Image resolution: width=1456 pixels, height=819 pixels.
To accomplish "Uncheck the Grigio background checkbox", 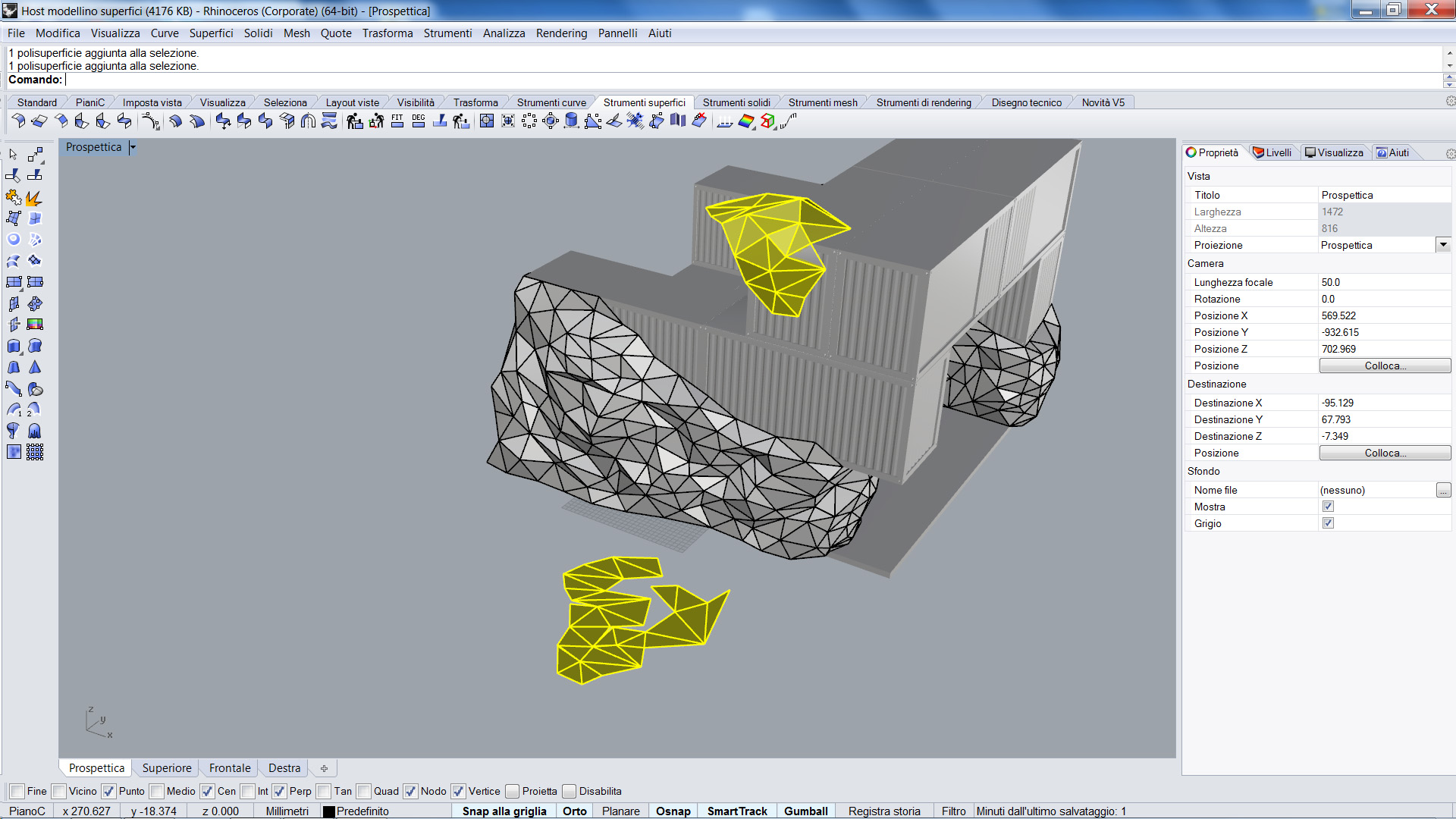I will coord(1328,523).
